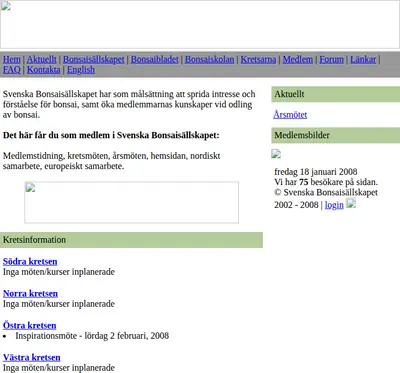This screenshot has width=400, height=373.
Task: Open the Forum link
Action: (331, 60)
